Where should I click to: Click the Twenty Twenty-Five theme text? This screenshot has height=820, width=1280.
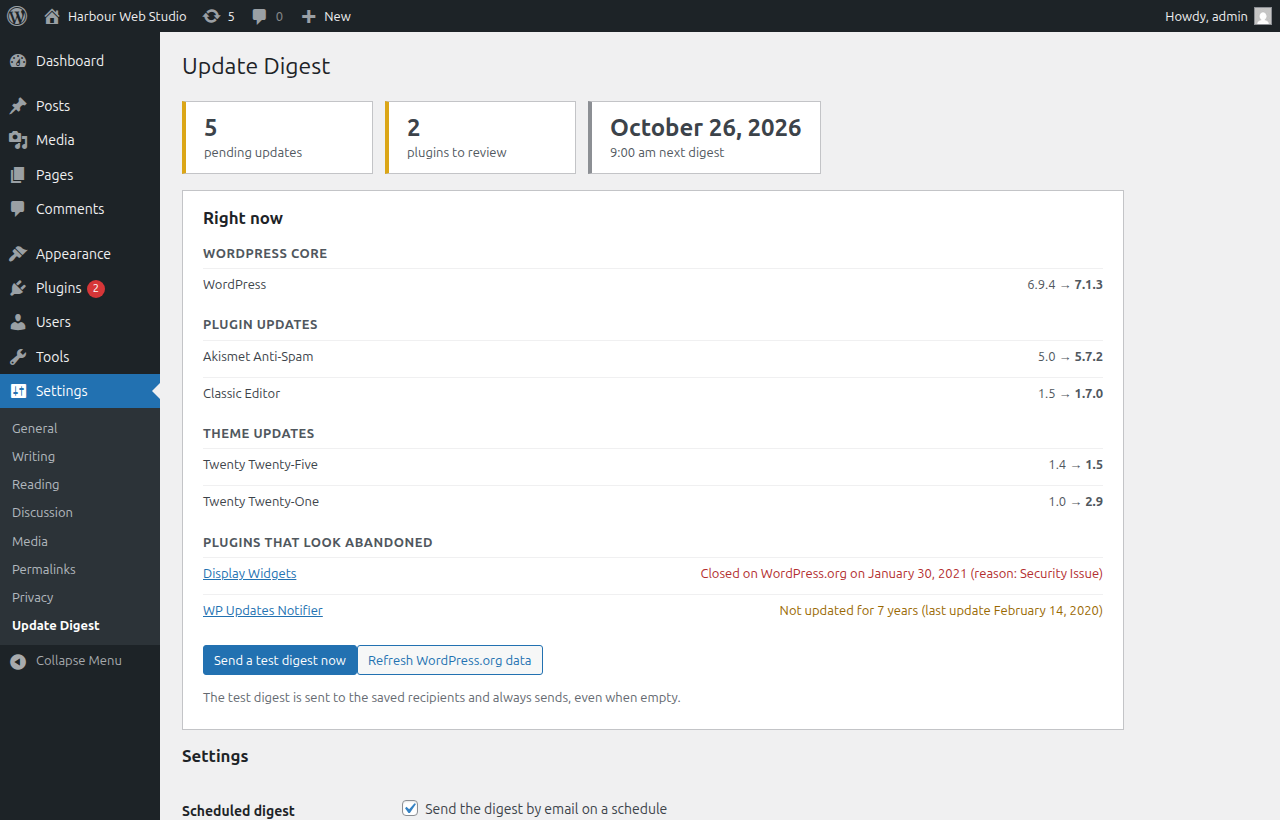(260, 464)
